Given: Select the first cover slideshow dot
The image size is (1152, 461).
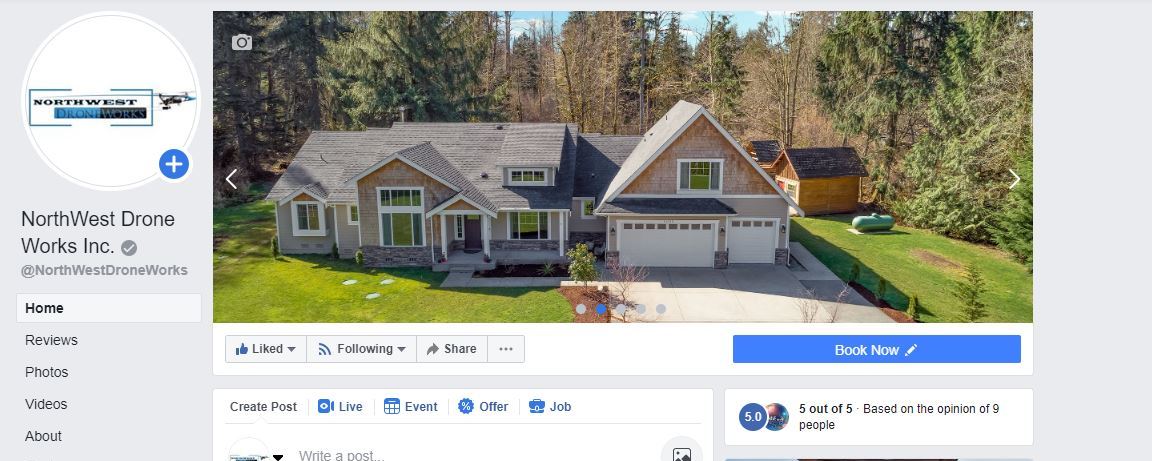Looking at the screenshot, I should [x=581, y=310].
